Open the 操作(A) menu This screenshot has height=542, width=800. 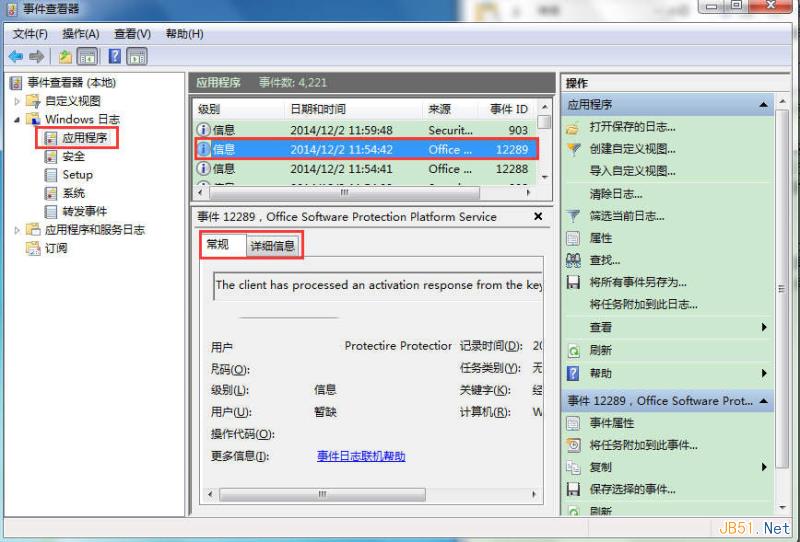[x=81, y=34]
